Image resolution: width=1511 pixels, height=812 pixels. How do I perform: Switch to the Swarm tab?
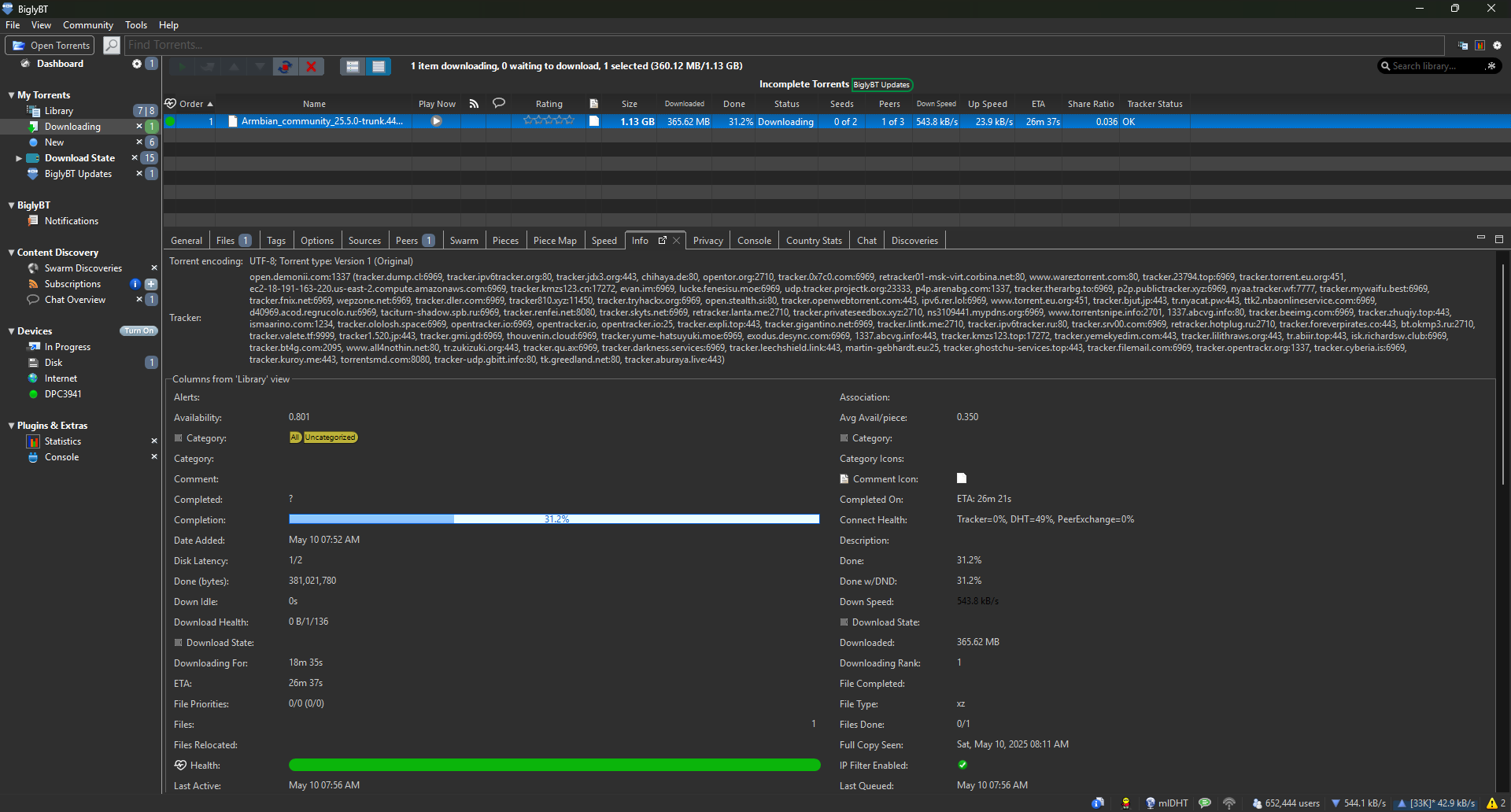(464, 241)
